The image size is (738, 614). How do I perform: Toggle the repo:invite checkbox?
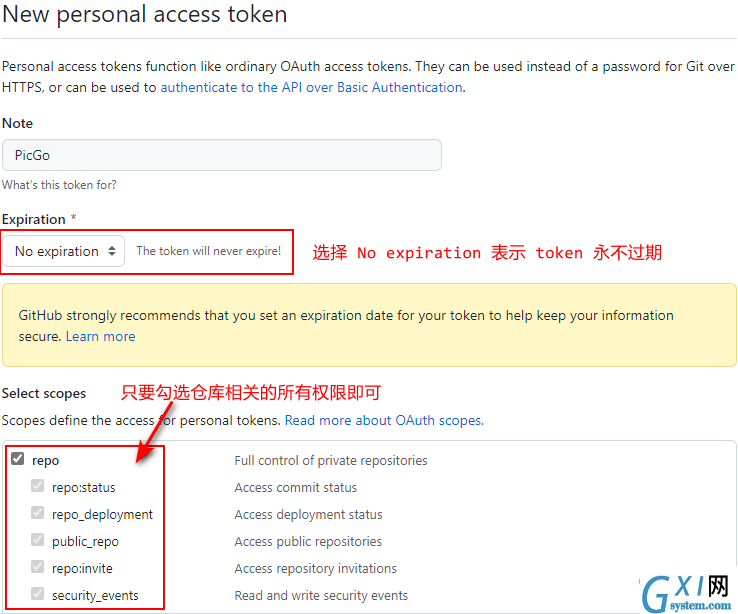click(x=38, y=566)
